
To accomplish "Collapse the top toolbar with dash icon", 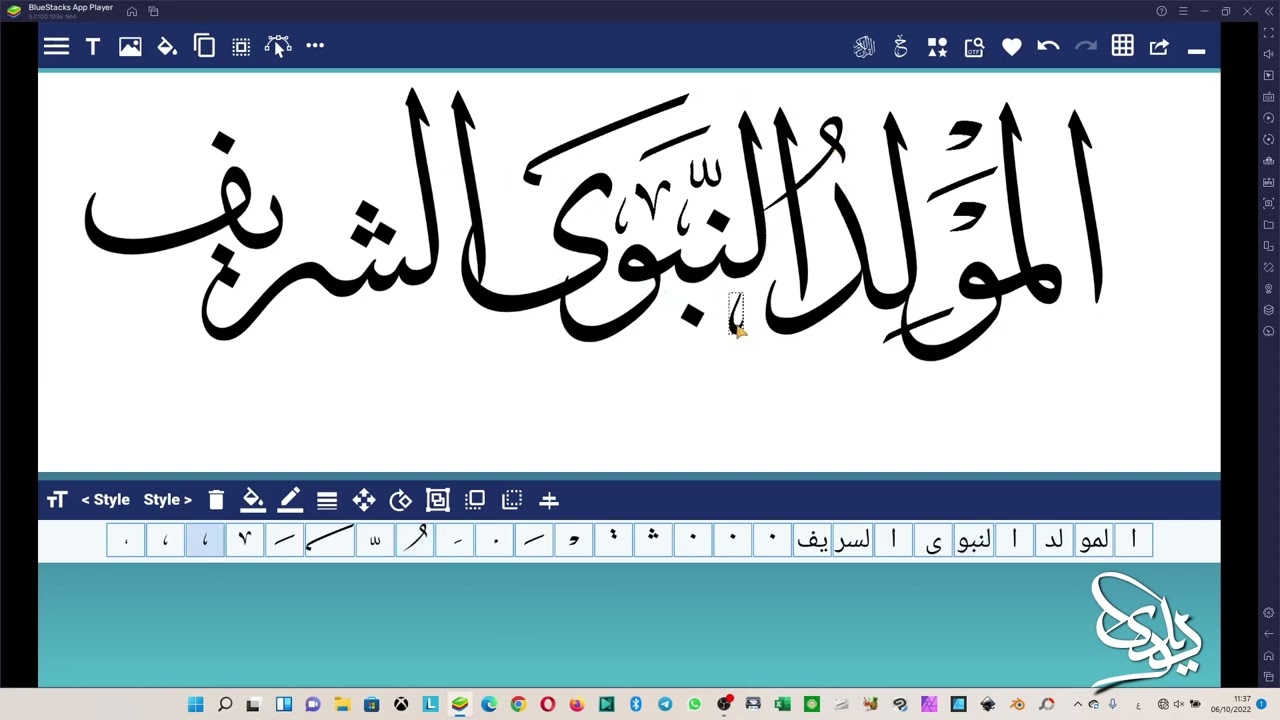I will (1196, 50).
